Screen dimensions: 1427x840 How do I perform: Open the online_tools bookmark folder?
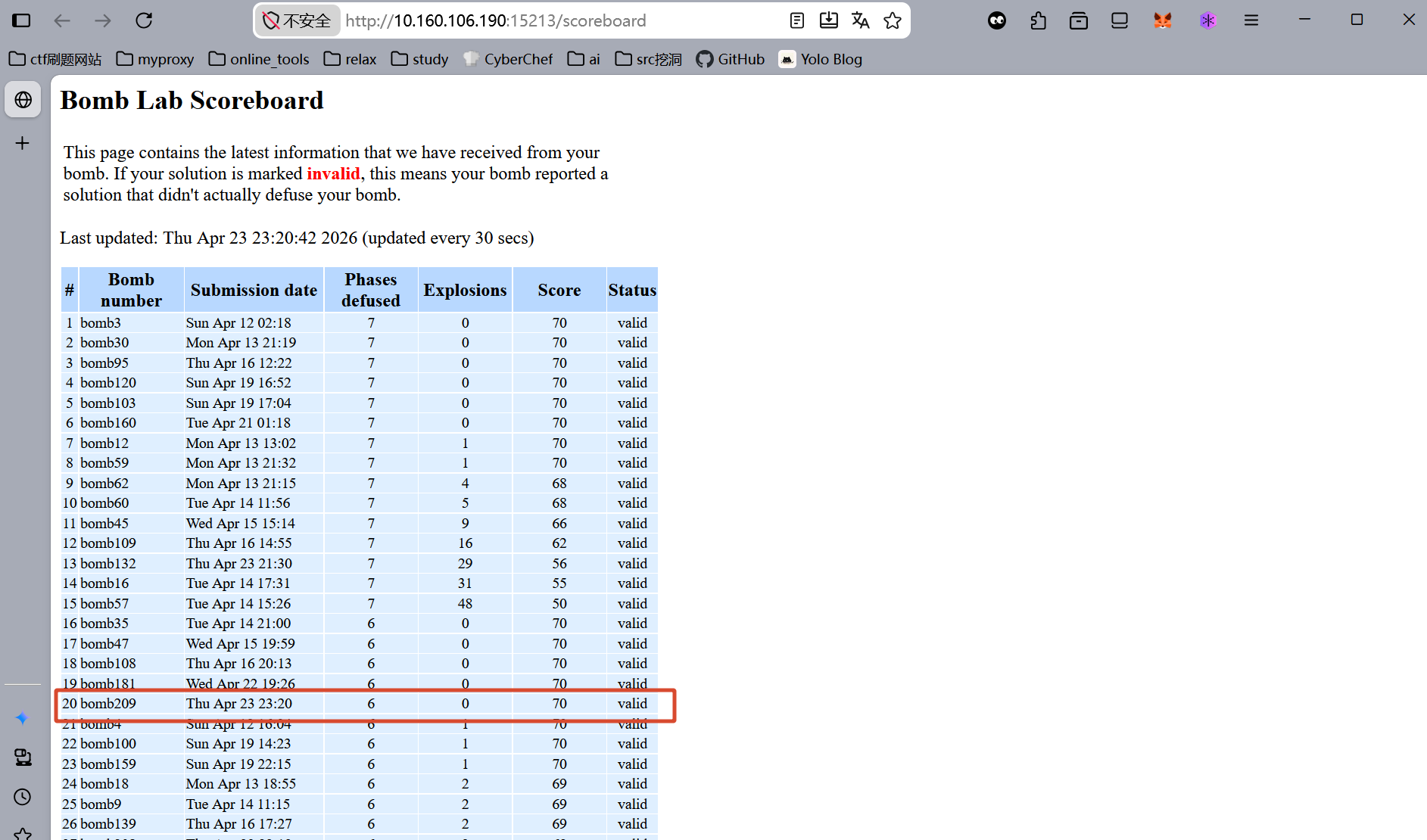pyautogui.click(x=259, y=59)
